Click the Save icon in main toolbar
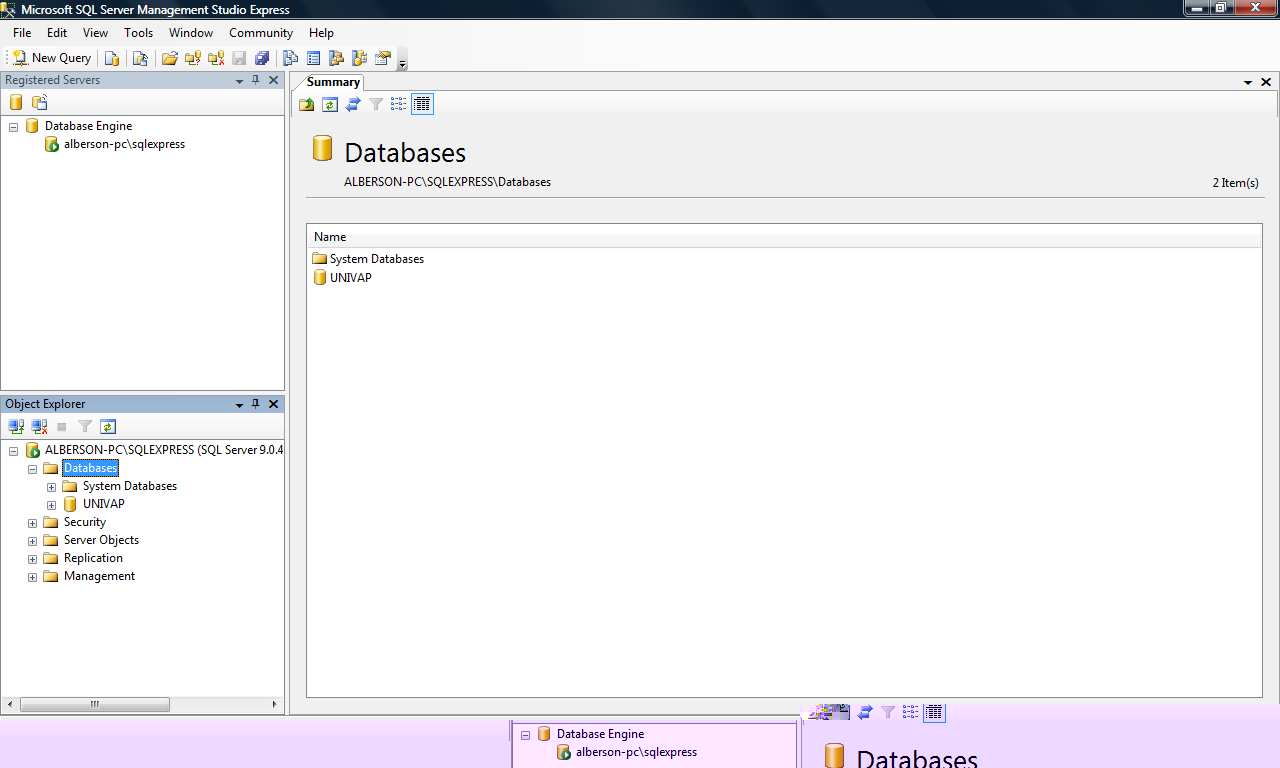Screen dimensions: 1280x768 click(239, 58)
